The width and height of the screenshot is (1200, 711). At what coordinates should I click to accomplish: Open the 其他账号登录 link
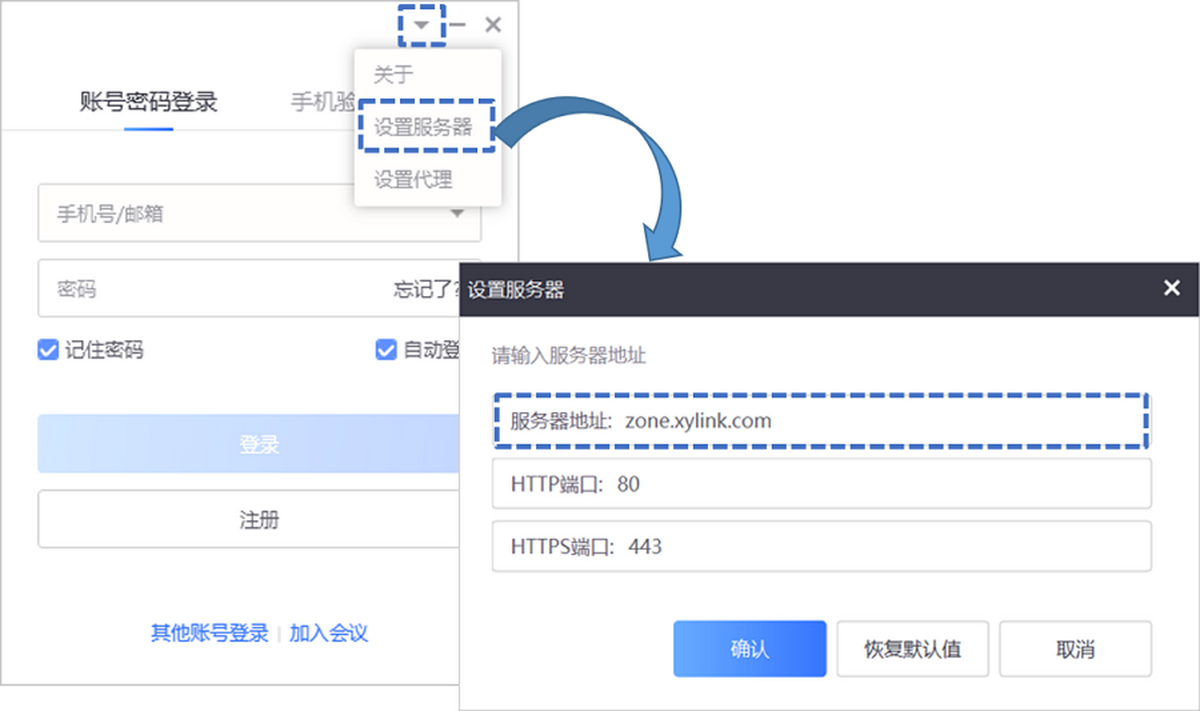[207, 633]
